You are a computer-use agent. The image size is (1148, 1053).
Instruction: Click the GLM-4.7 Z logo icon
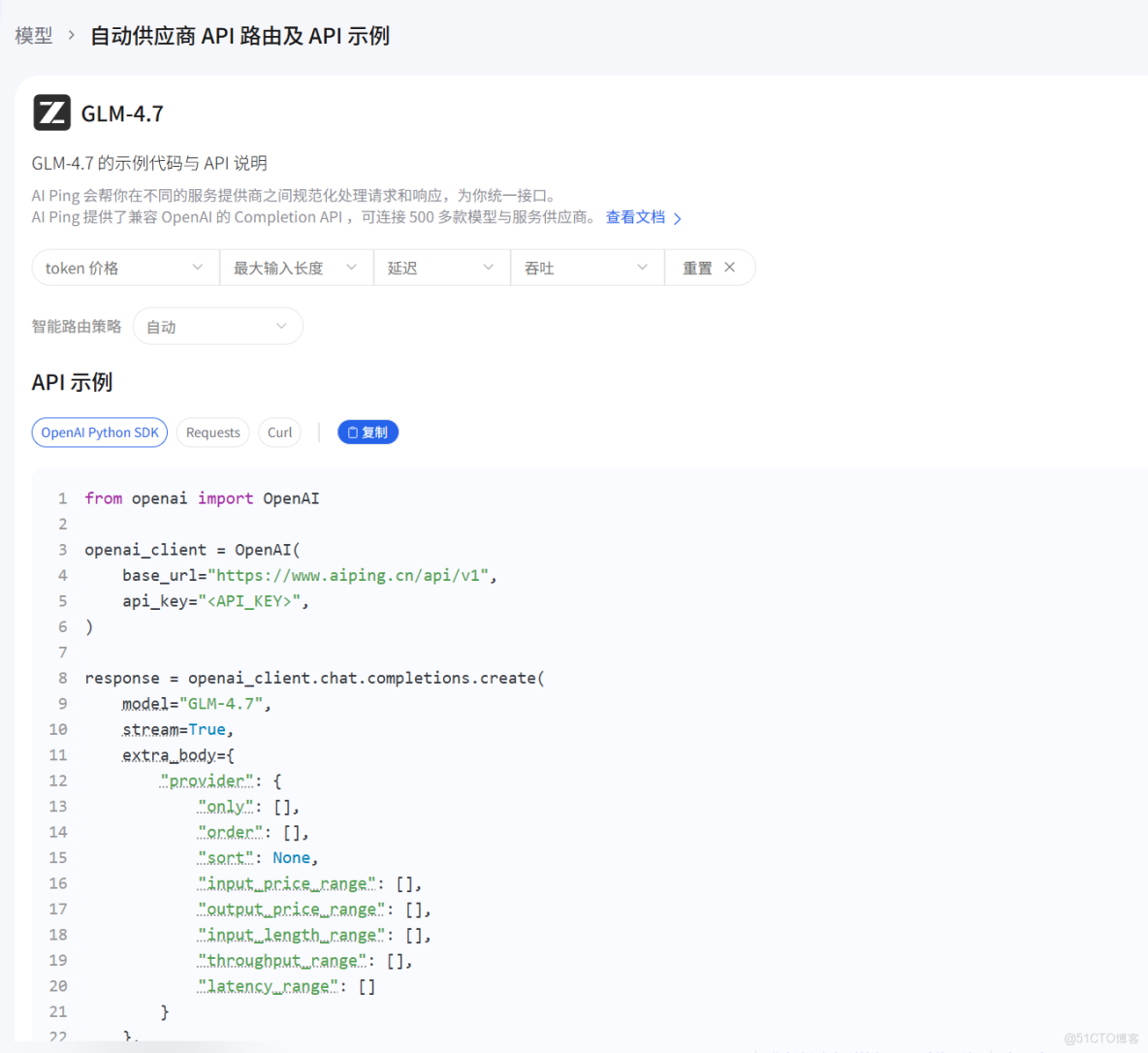(x=50, y=112)
